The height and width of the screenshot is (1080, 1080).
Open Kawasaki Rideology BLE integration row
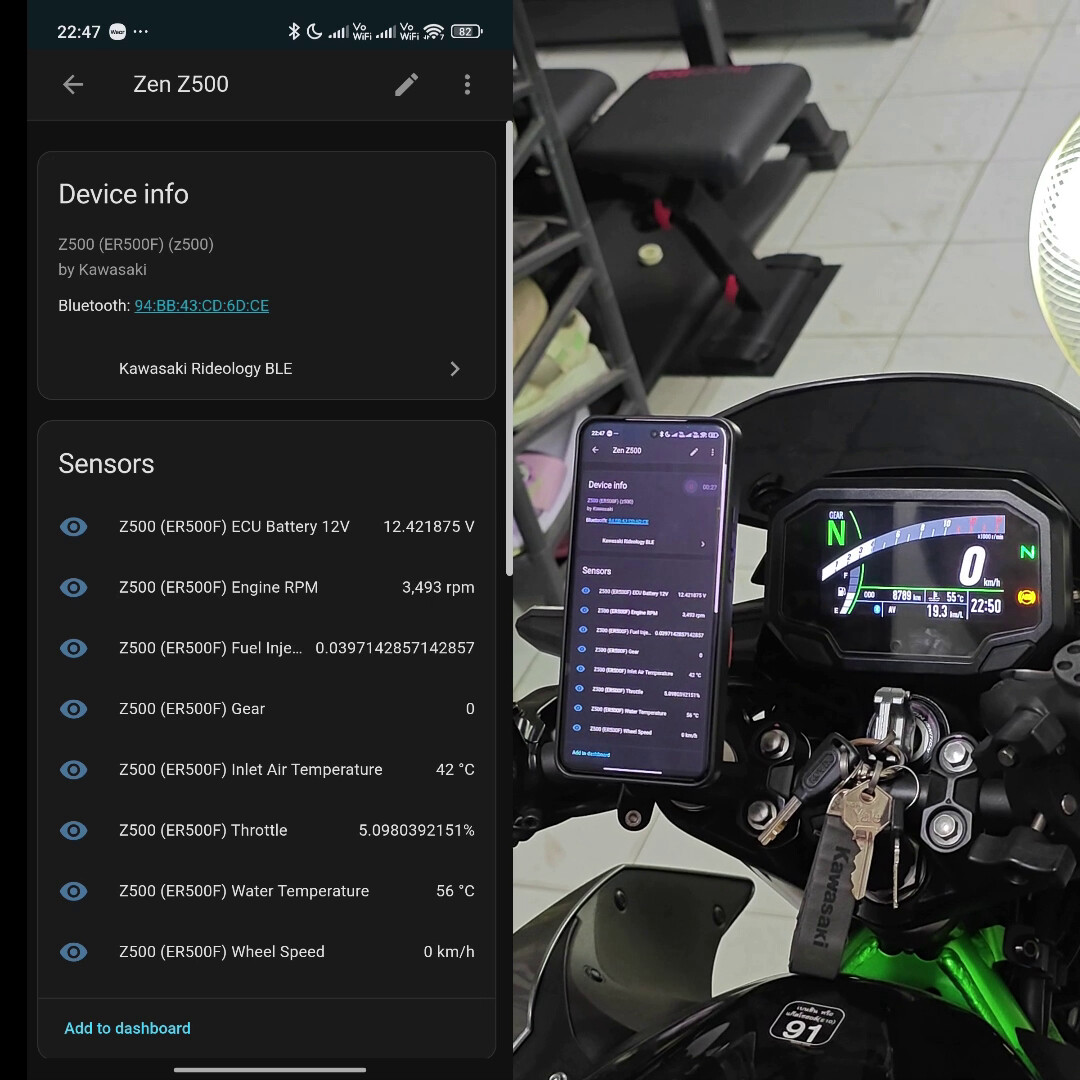coord(267,369)
